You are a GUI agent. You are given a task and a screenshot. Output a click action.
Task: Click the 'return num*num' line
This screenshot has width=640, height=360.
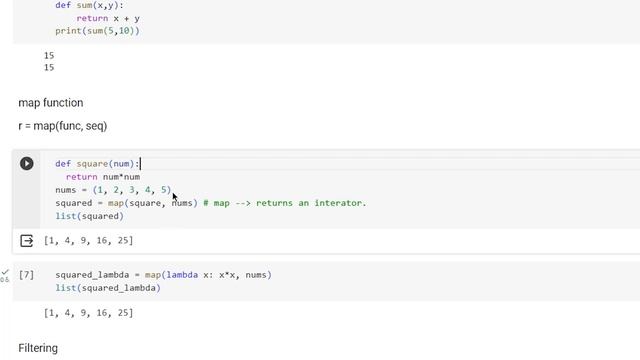pyautogui.click(x=103, y=177)
